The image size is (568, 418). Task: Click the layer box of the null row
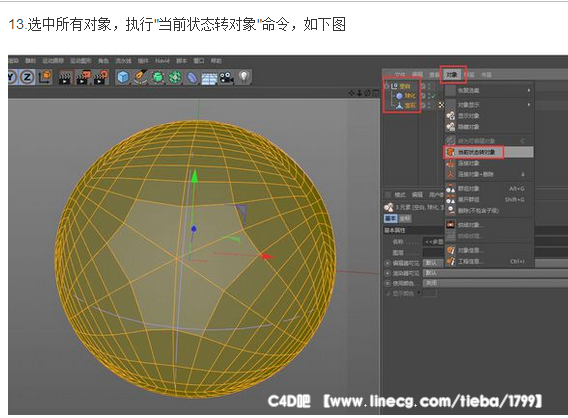click(x=423, y=86)
